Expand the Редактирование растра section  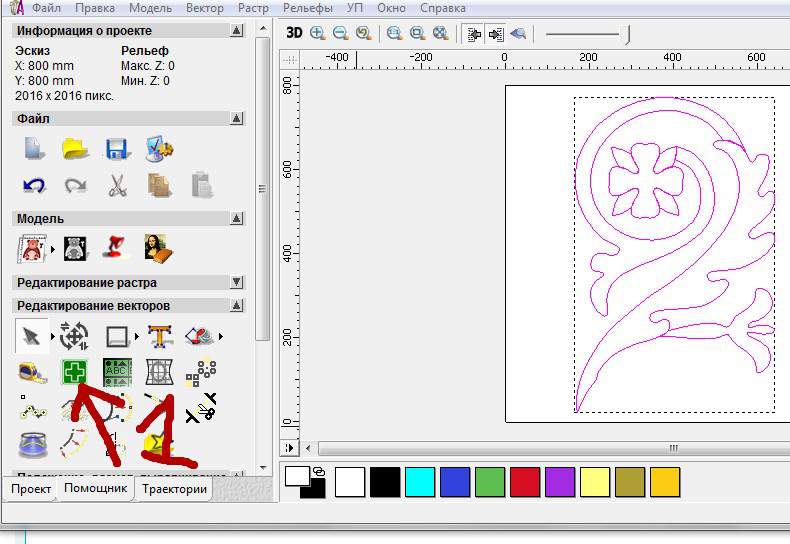pos(237,282)
